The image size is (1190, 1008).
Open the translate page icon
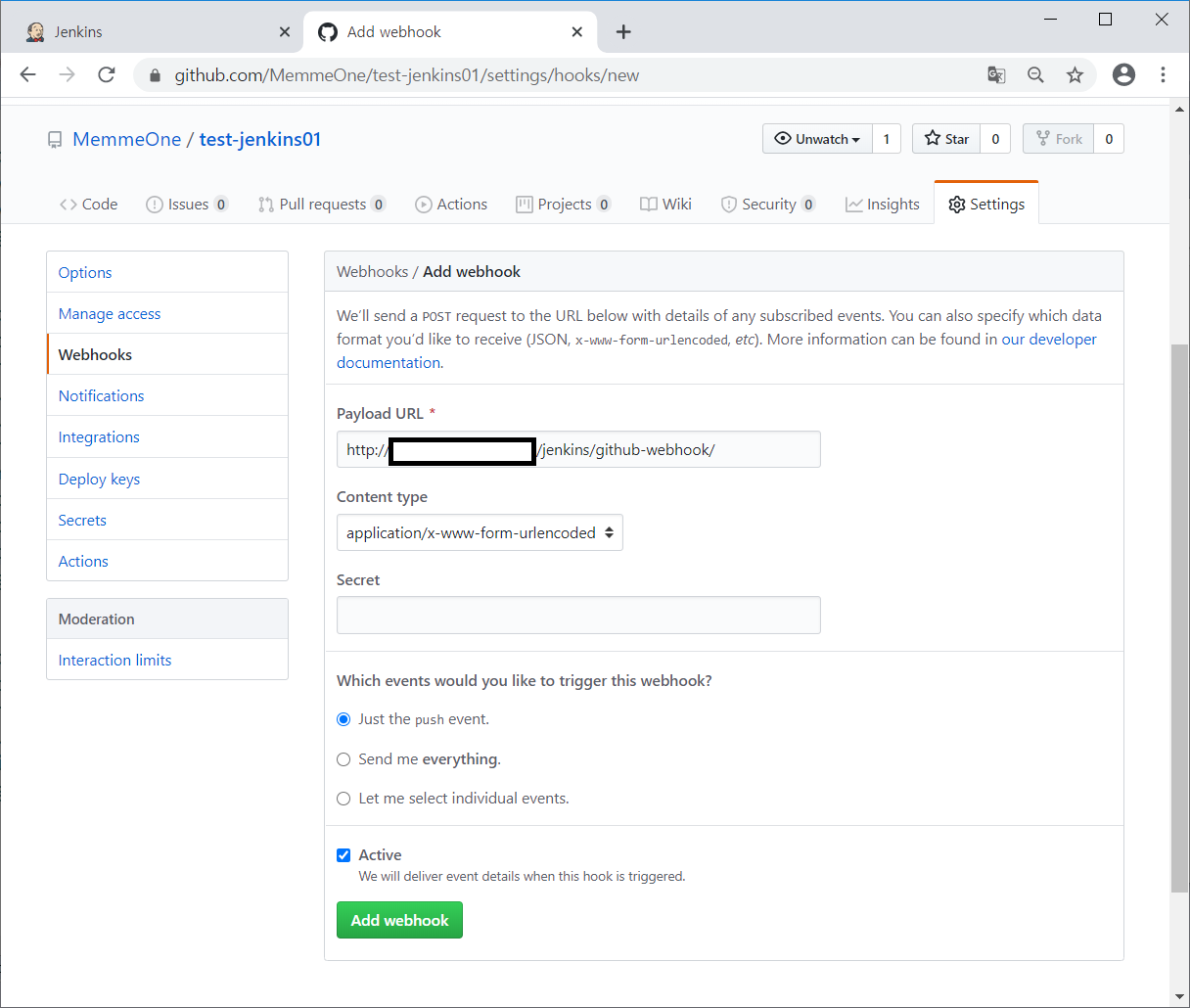click(x=996, y=75)
